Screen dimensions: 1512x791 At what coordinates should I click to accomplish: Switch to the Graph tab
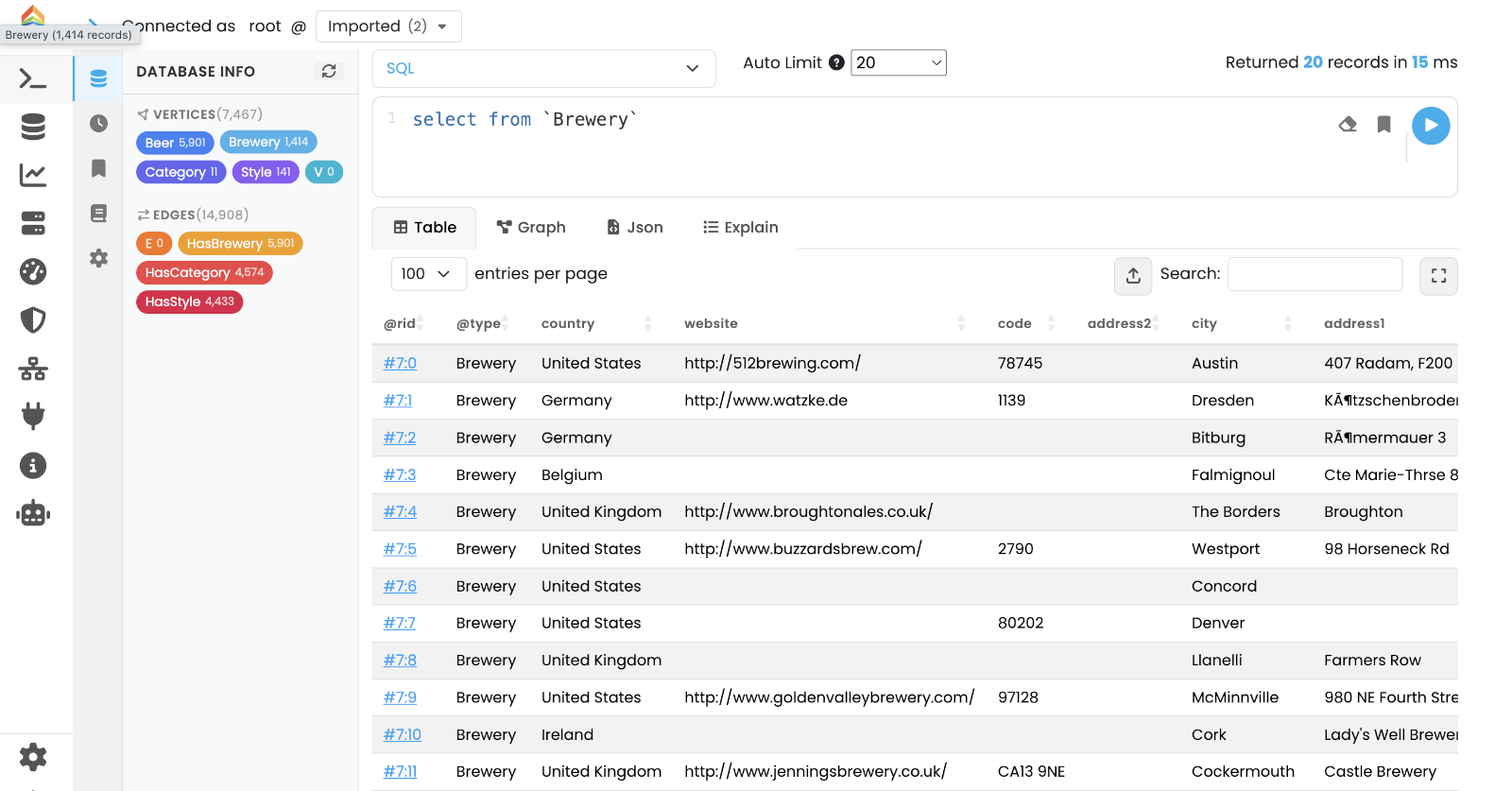[531, 228]
